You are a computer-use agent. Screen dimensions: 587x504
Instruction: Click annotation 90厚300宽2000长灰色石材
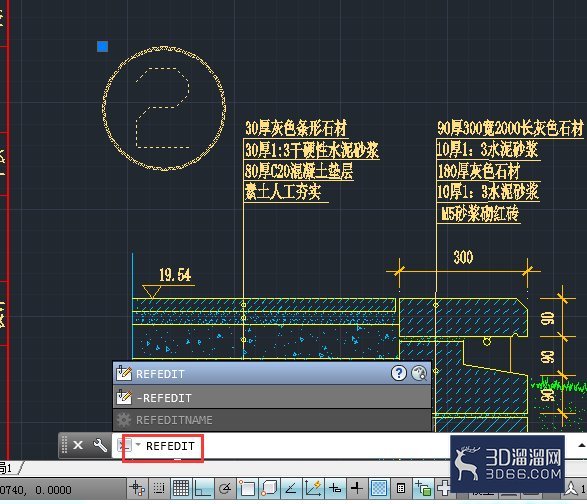click(510, 128)
